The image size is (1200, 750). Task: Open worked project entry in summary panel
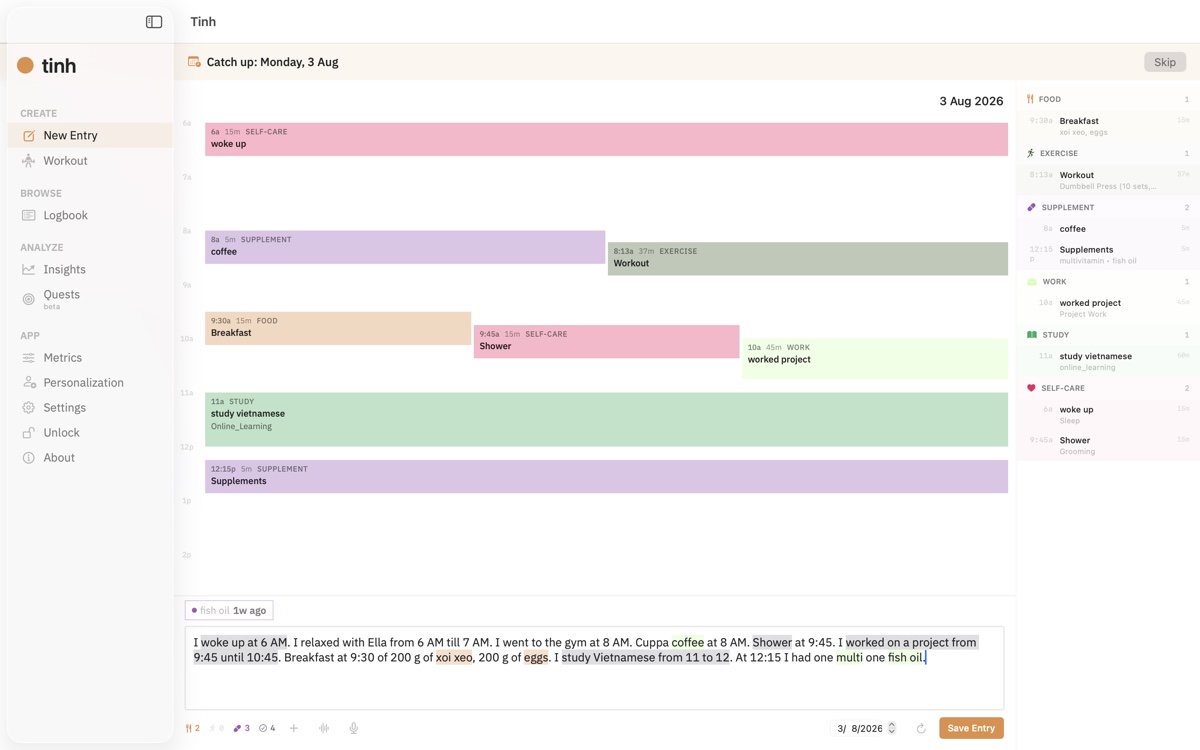click(1108, 308)
